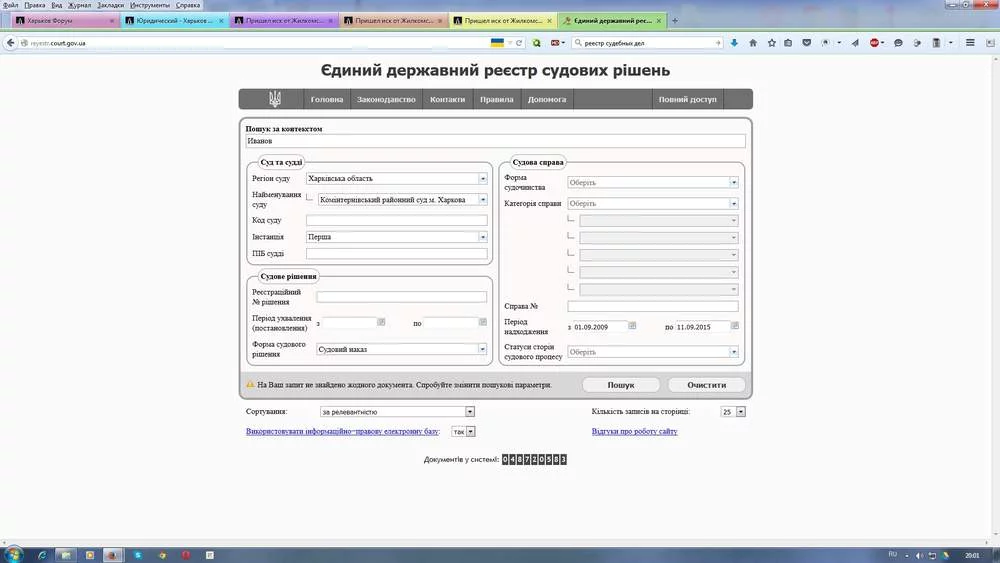
Task: Launch Internet Explorer from taskbar
Action: coord(42,555)
